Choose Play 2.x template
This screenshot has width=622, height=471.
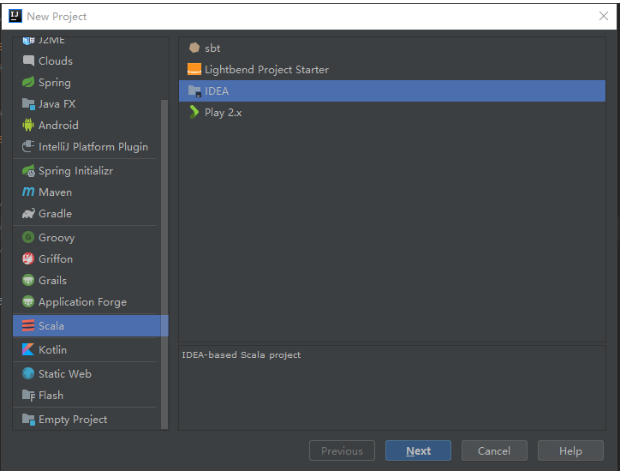392,112
